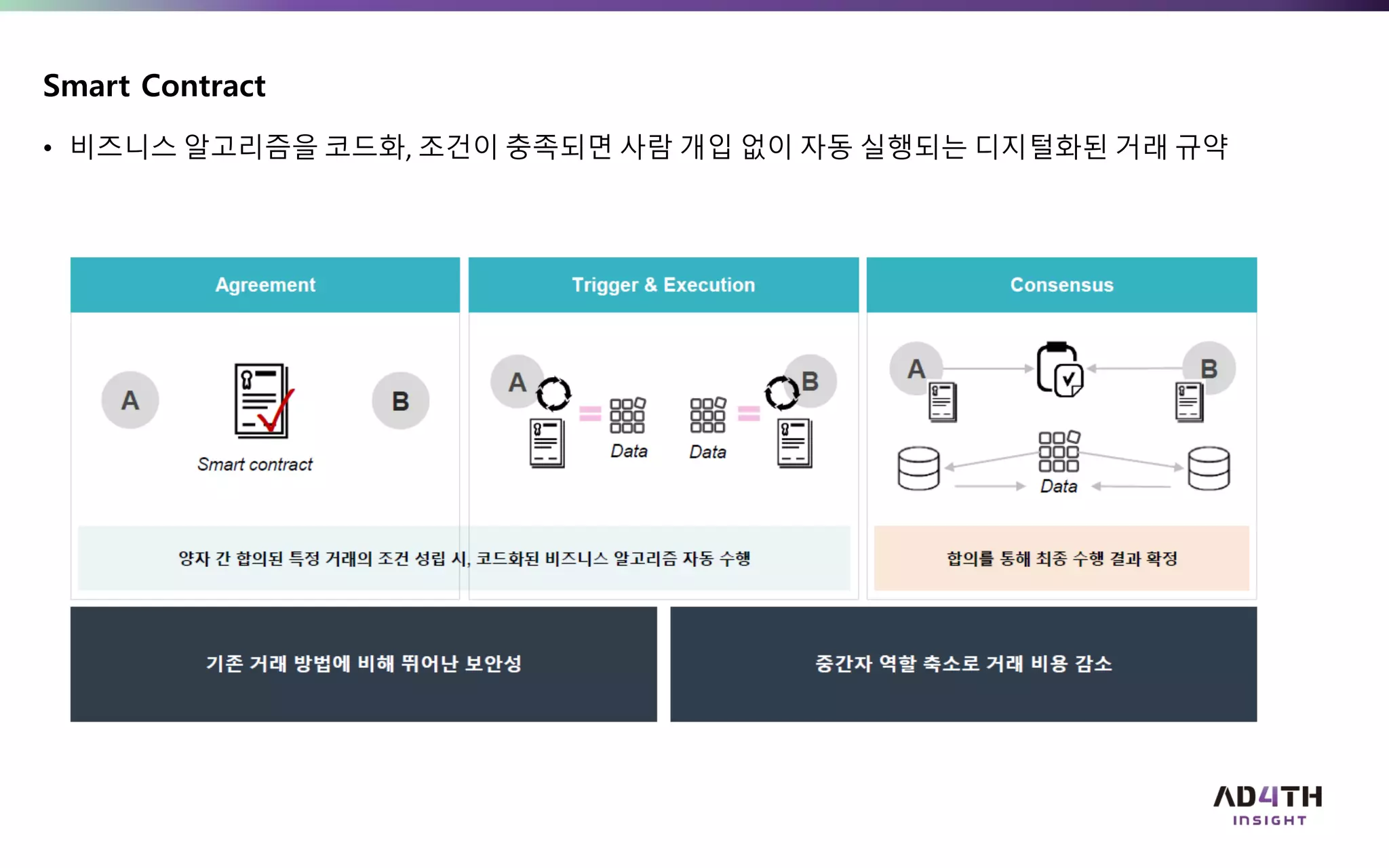Click the caption '양자 간 합의된 특정 거래의 조건 성립 시'

click(x=323, y=559)
